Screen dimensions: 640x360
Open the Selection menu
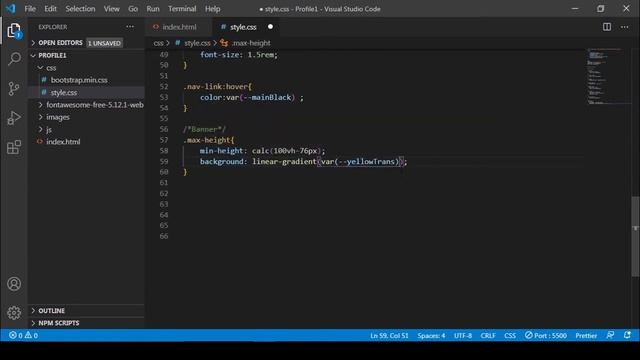[80, 9]
